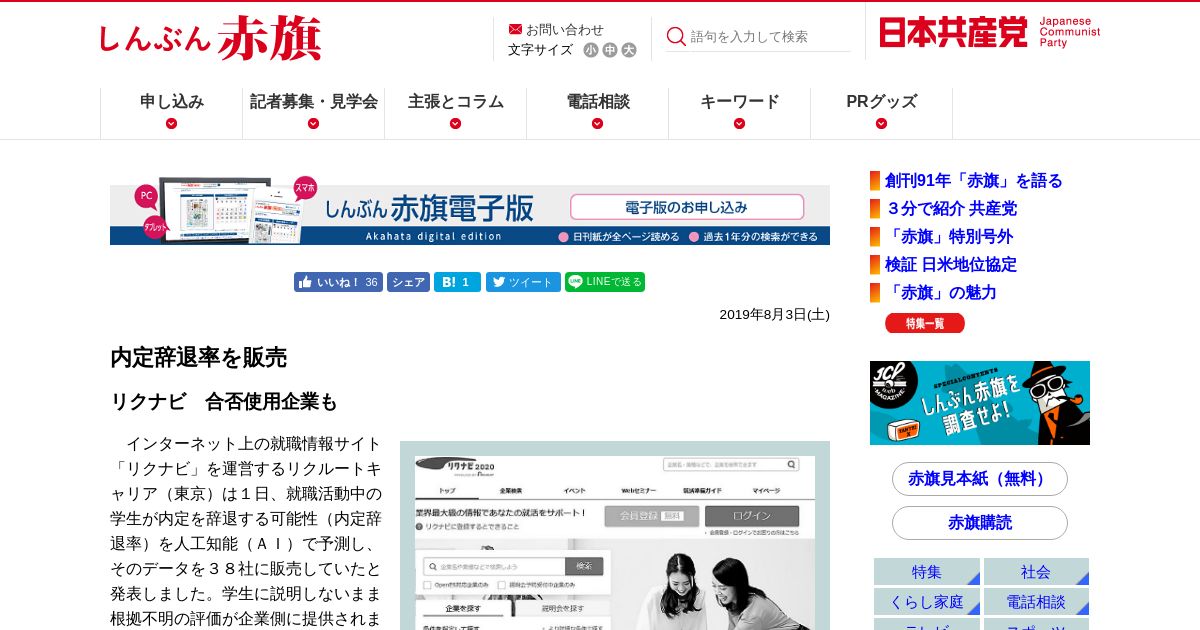This screenshot has height=630, width=1200.
Task: Expand the arrow under 記者募集・見学会
Action: (314, 123)
